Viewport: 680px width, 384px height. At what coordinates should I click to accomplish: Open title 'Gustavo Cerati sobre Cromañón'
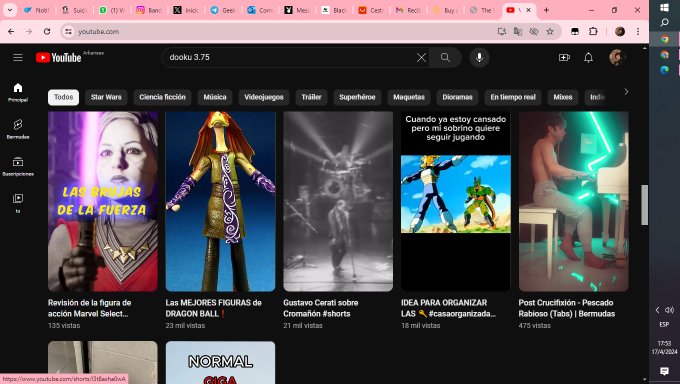(x=320, y=308)
